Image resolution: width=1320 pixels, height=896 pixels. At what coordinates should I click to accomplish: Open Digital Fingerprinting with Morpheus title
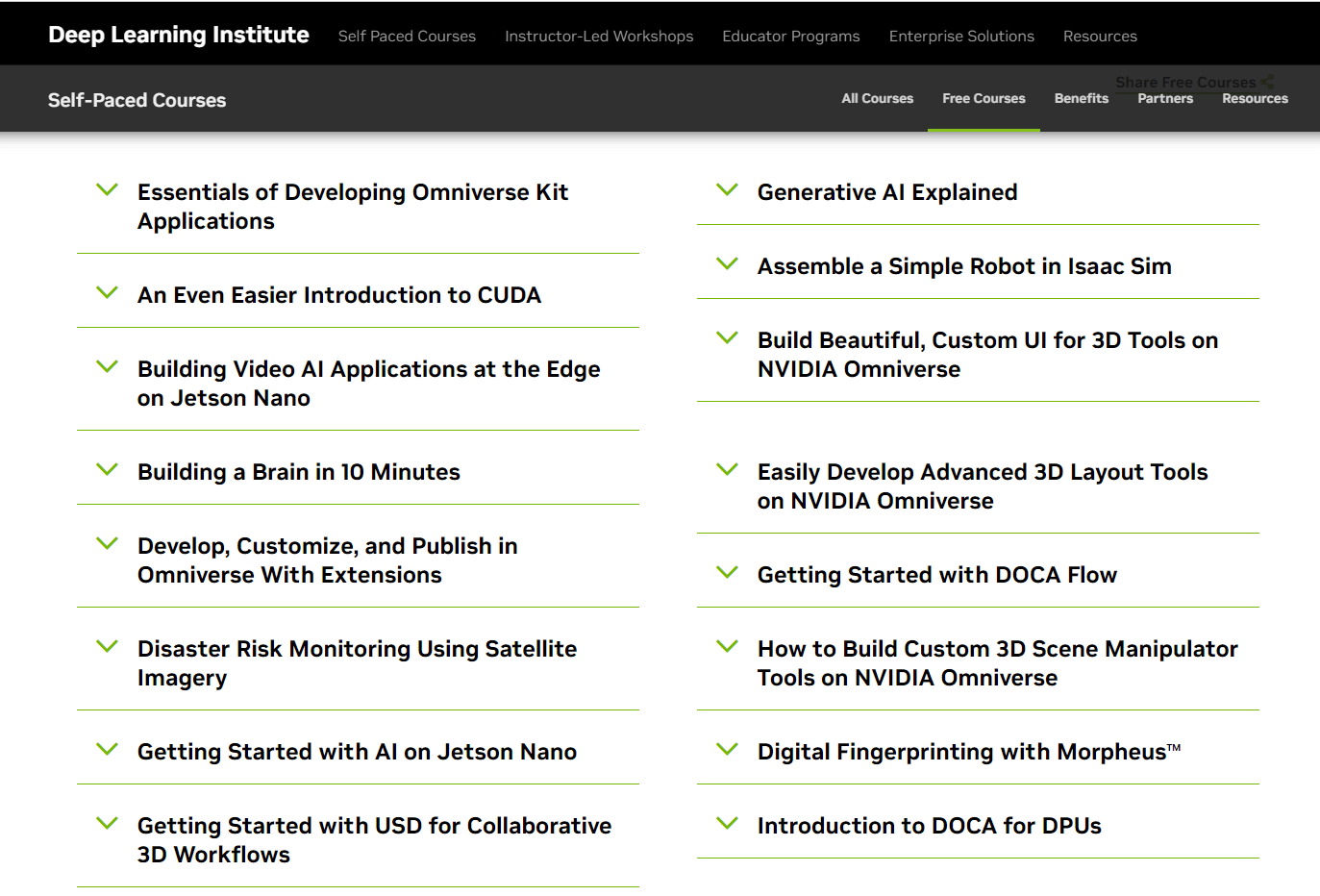[x=969, y=752]
